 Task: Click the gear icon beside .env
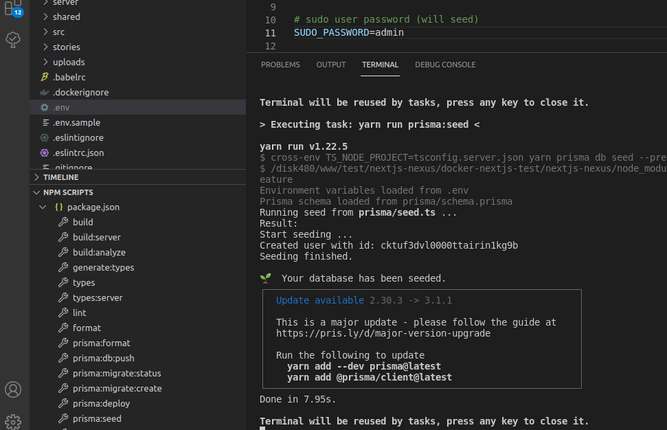[x=44, y=108]
